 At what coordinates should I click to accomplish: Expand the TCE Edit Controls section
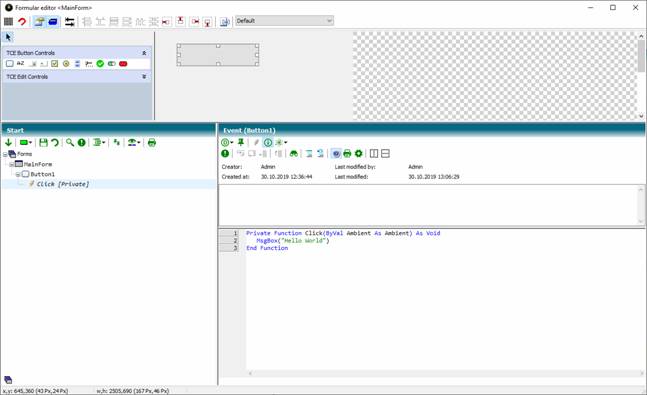click(x=144, y=77)
